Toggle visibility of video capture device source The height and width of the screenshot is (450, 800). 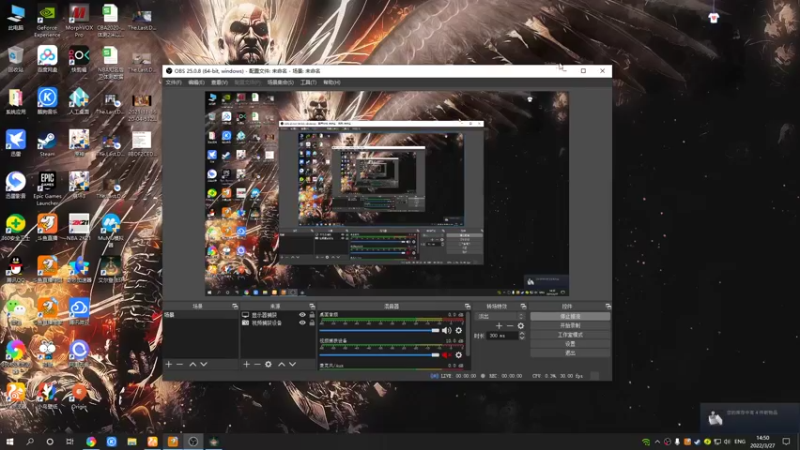click(x=302, y=323)
